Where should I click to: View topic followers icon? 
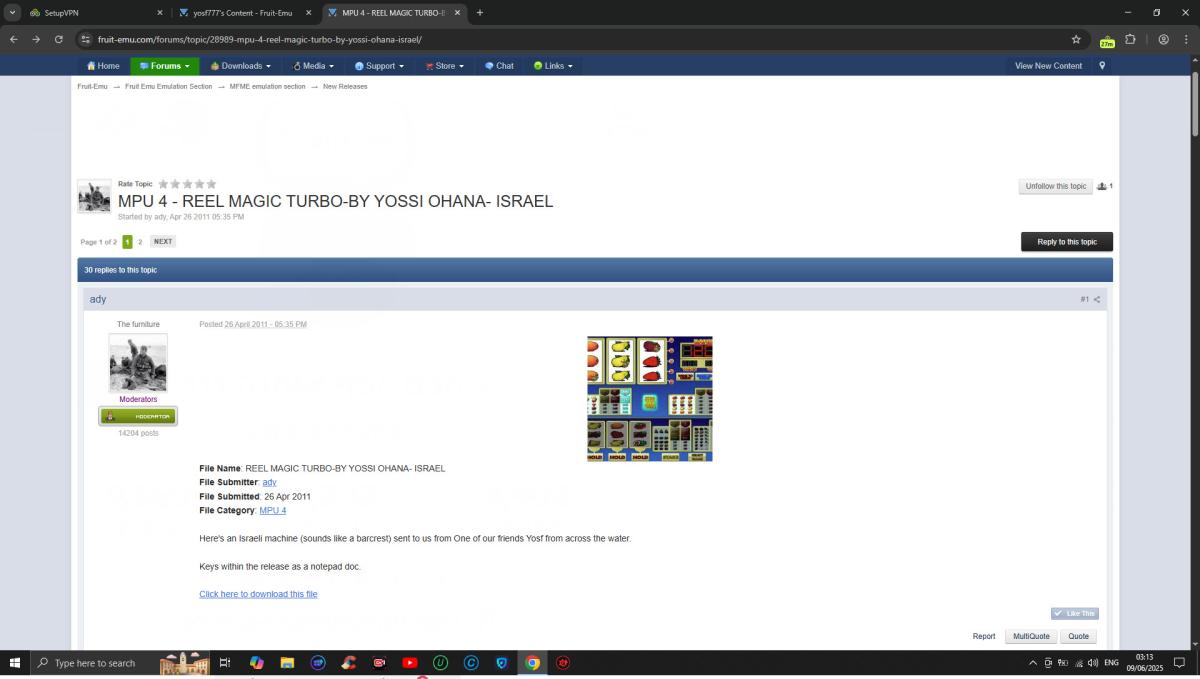pos(1104,186)
